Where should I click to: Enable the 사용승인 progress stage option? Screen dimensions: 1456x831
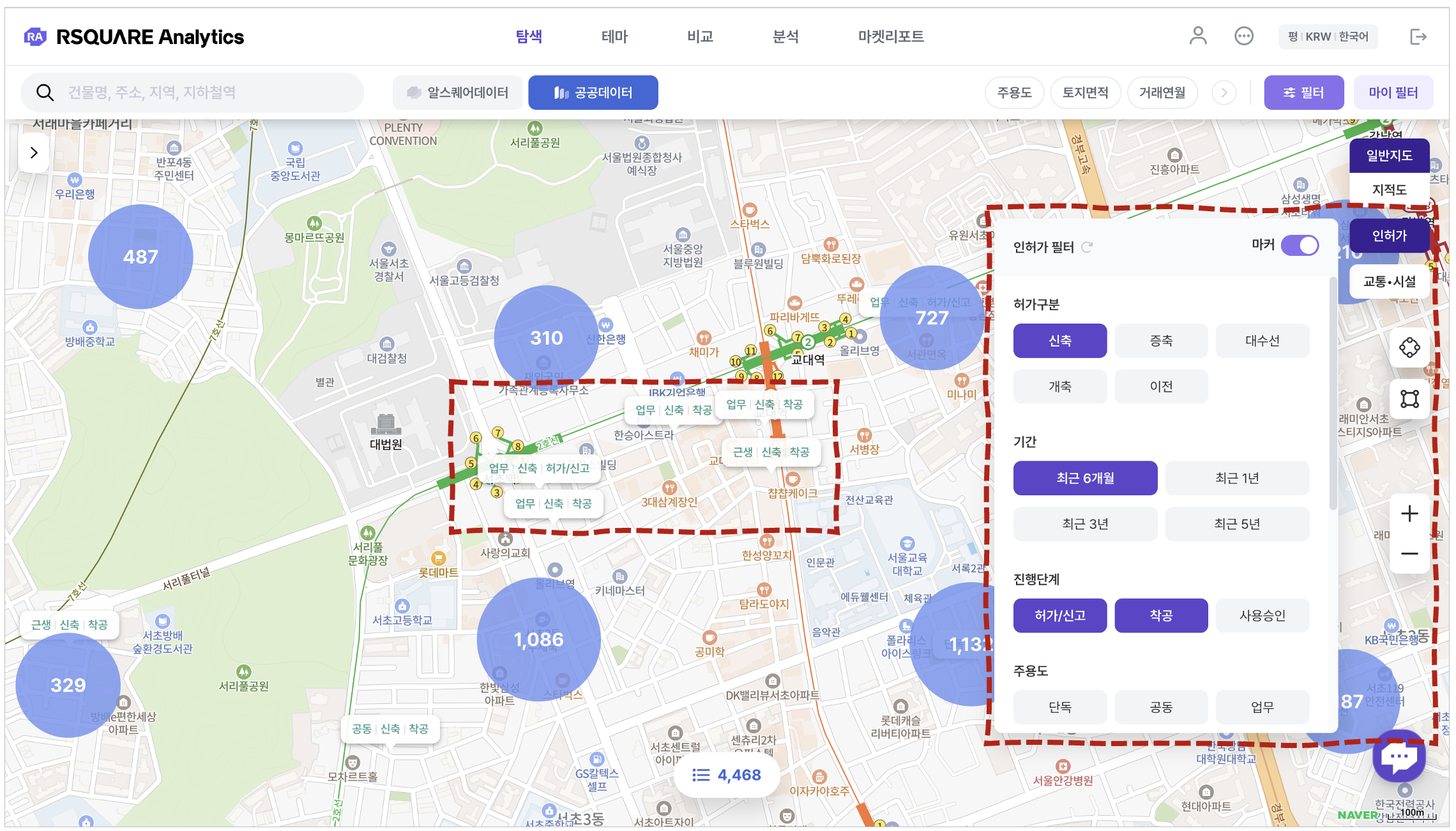tap(1262, 615)
